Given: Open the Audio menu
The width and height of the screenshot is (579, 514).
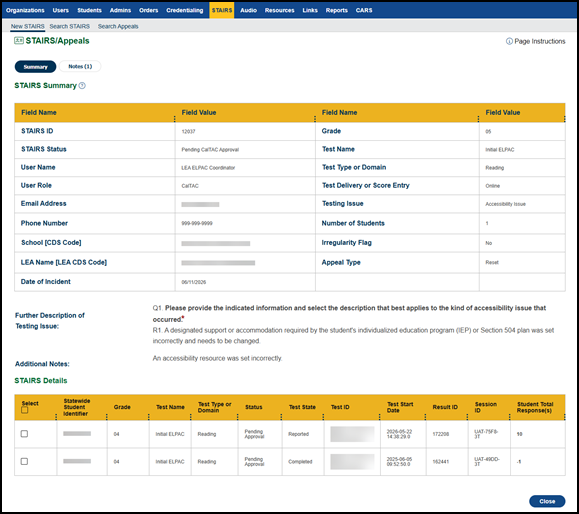Looking at the screenshot, I should pyautogui.click(x=249, y=10).
